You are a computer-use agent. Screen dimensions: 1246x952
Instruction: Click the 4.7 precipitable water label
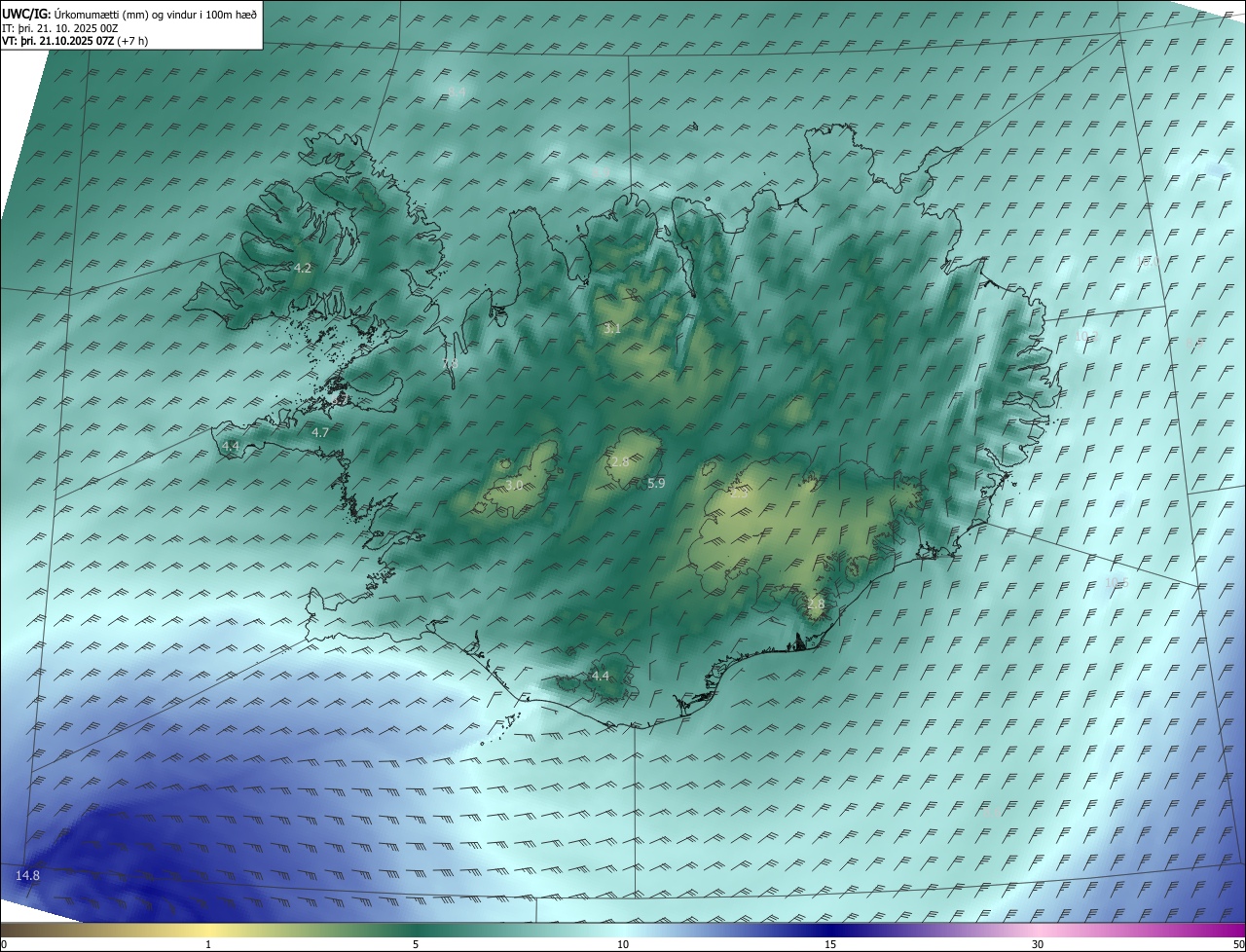(x=320, y=432)
